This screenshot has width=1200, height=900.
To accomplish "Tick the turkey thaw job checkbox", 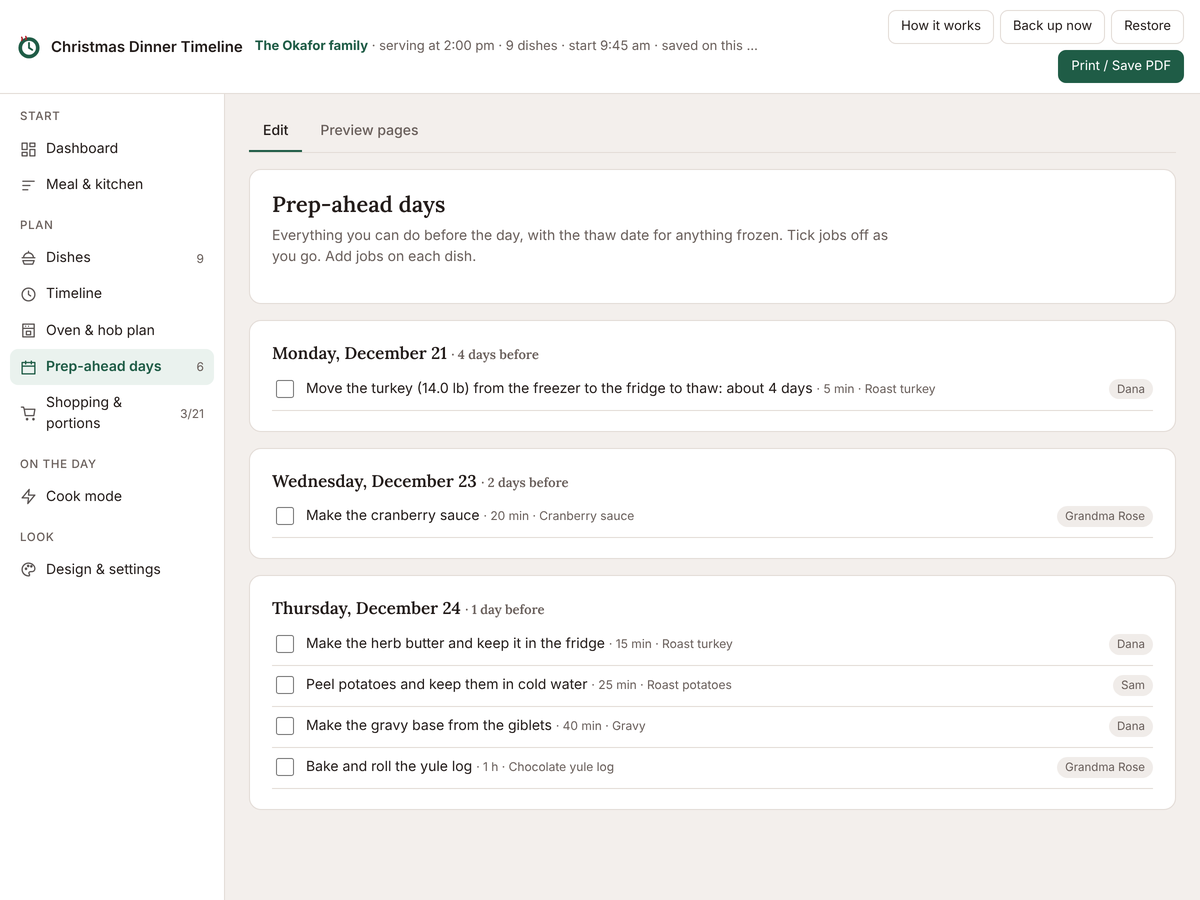I will [x=285, y=389].
